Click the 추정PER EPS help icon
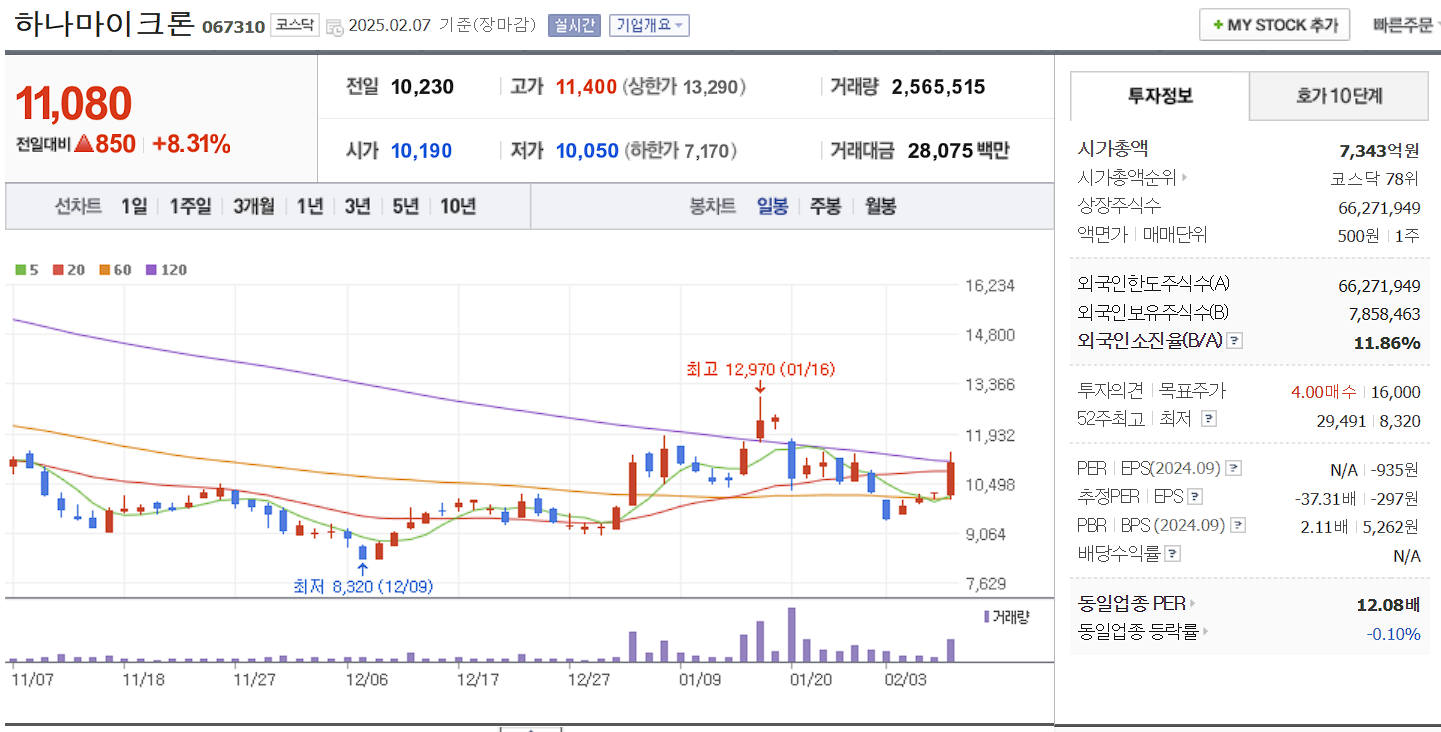The height and width of the screenshot is (732, 1441). coord(1194,497)
